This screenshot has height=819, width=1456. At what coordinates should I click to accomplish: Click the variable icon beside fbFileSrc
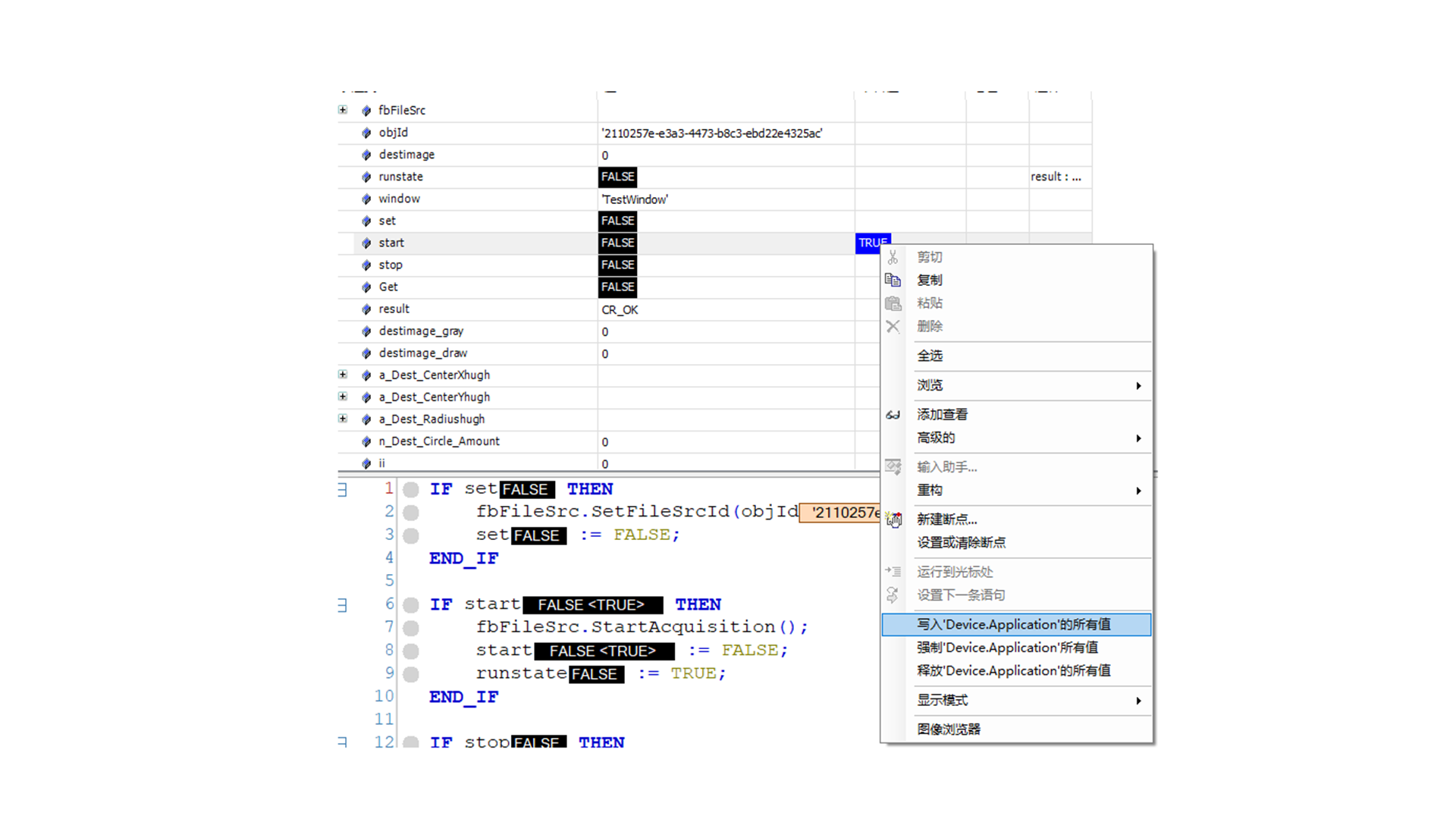click(366, 111)
